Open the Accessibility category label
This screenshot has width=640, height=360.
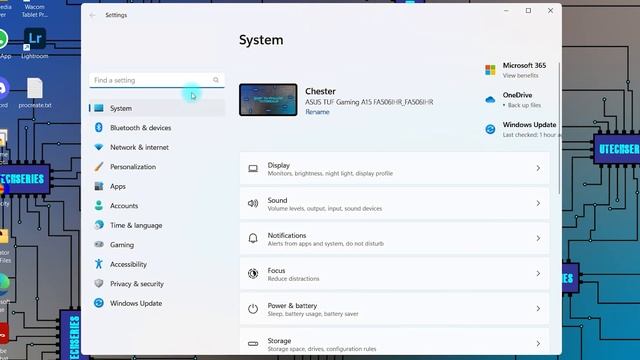pyautogui.click(x=128, y=264)
